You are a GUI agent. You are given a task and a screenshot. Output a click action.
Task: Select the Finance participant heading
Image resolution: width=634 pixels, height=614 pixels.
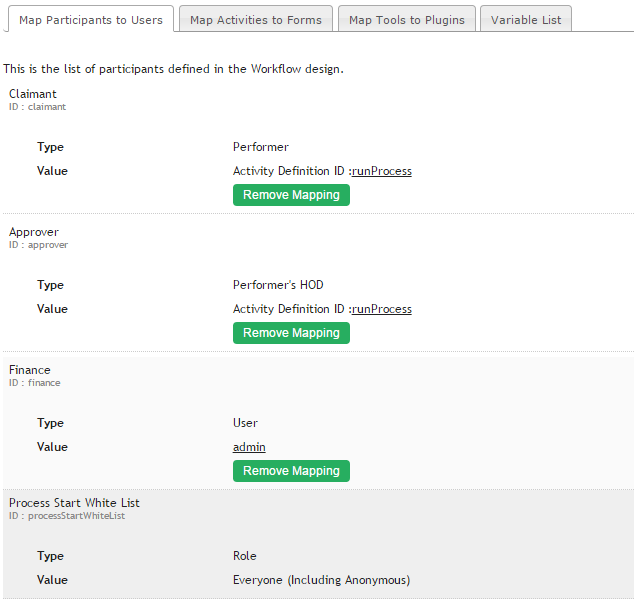click(x=30, y=370)
